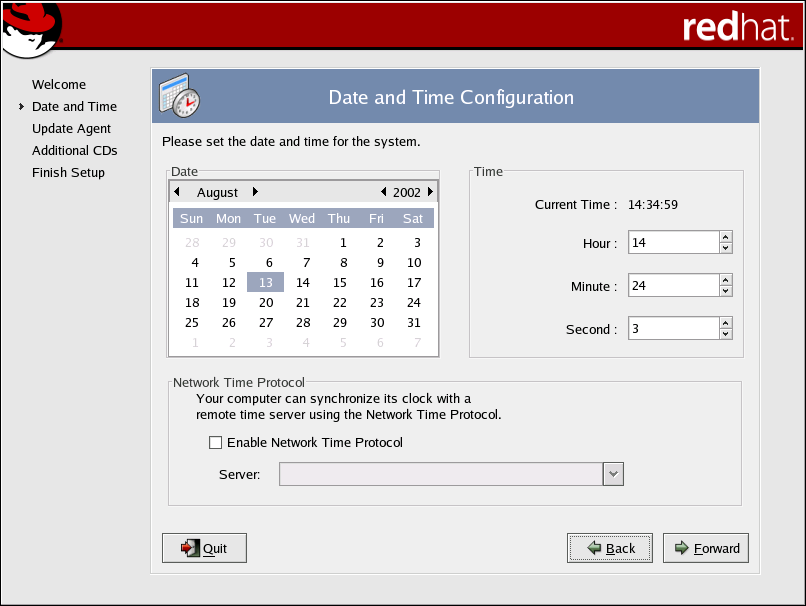Increase the Second value with up arrow

tap(726, 323)
